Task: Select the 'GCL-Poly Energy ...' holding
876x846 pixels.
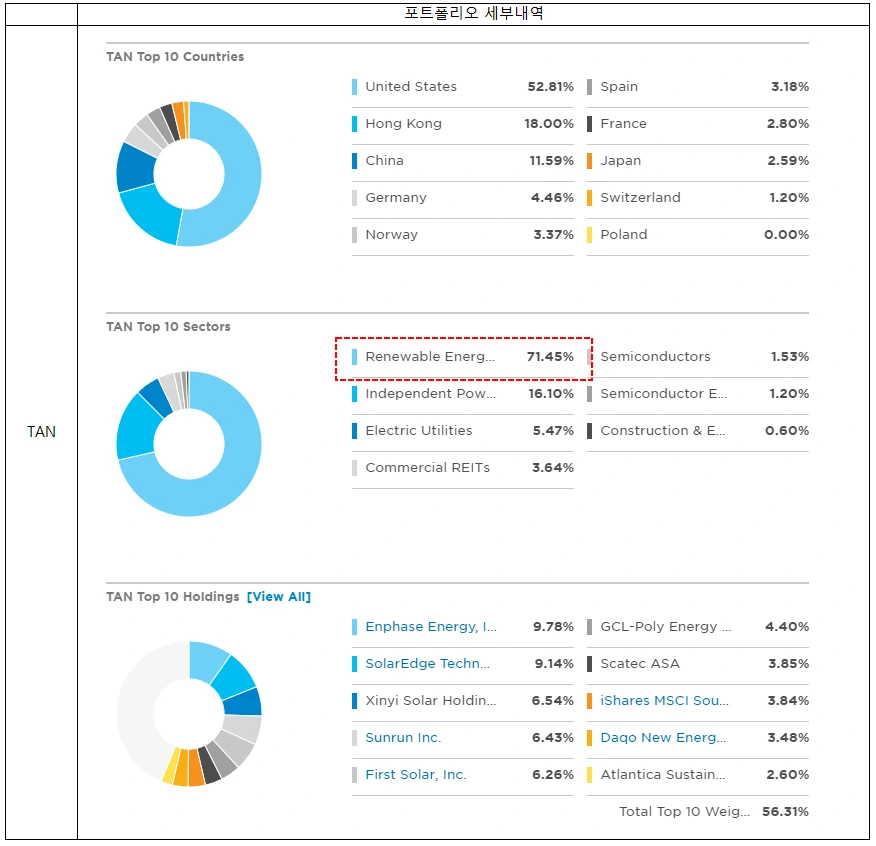Action: coord(665,627)
